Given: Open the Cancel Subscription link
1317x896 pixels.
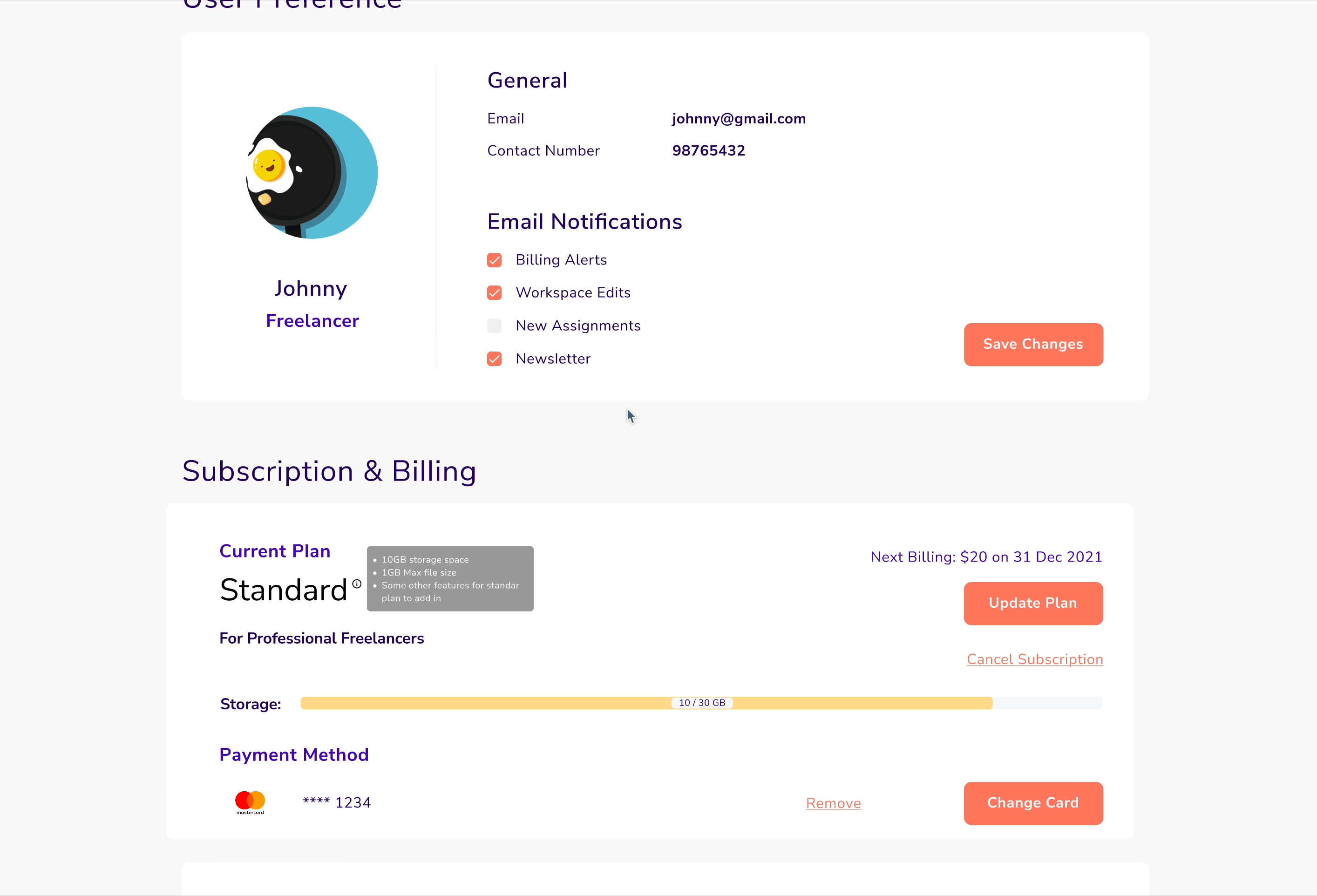Looking at the screenshot, I should 1034,659.
